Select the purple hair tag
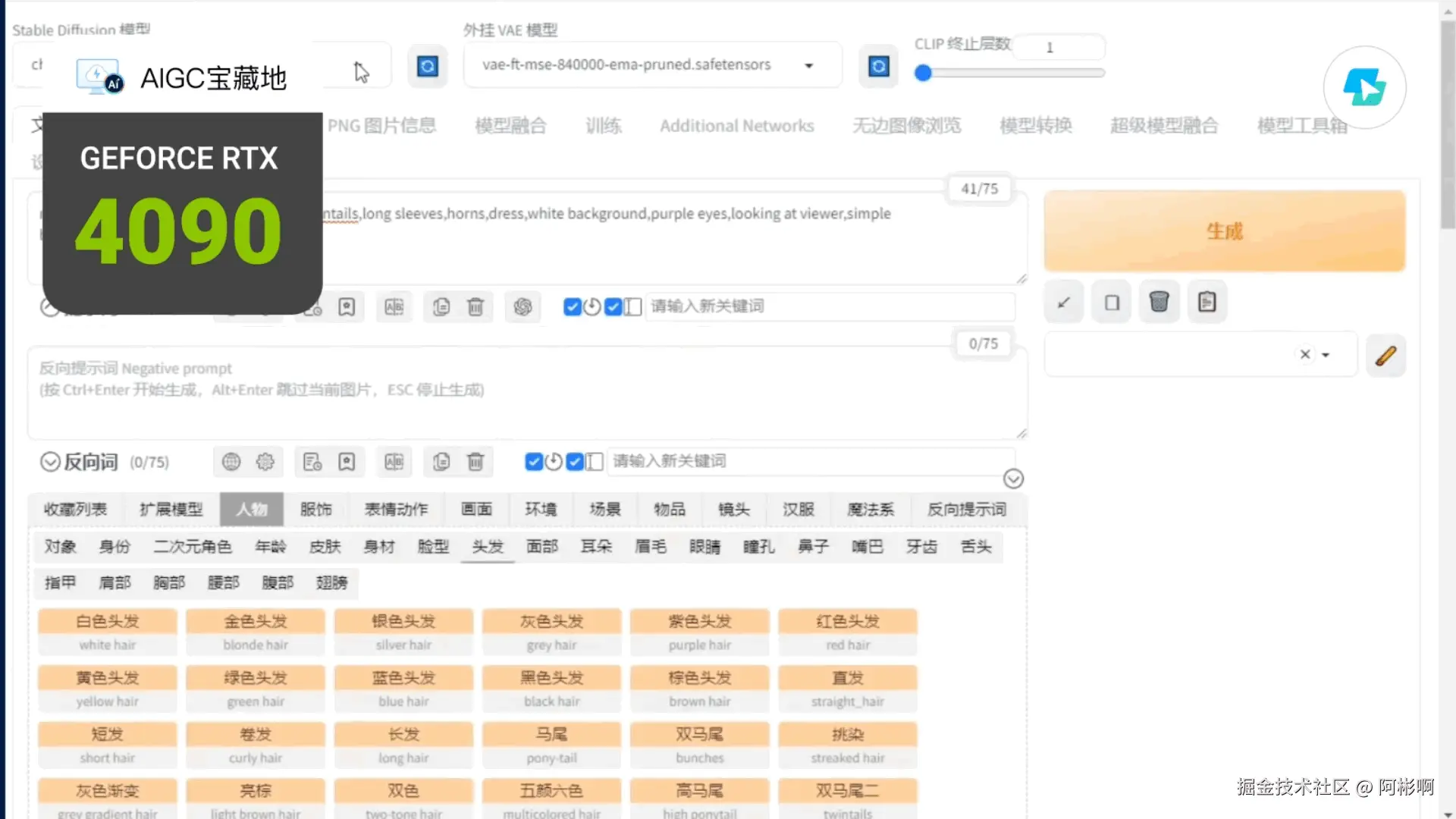1456x819 pixels. (699, 632)
